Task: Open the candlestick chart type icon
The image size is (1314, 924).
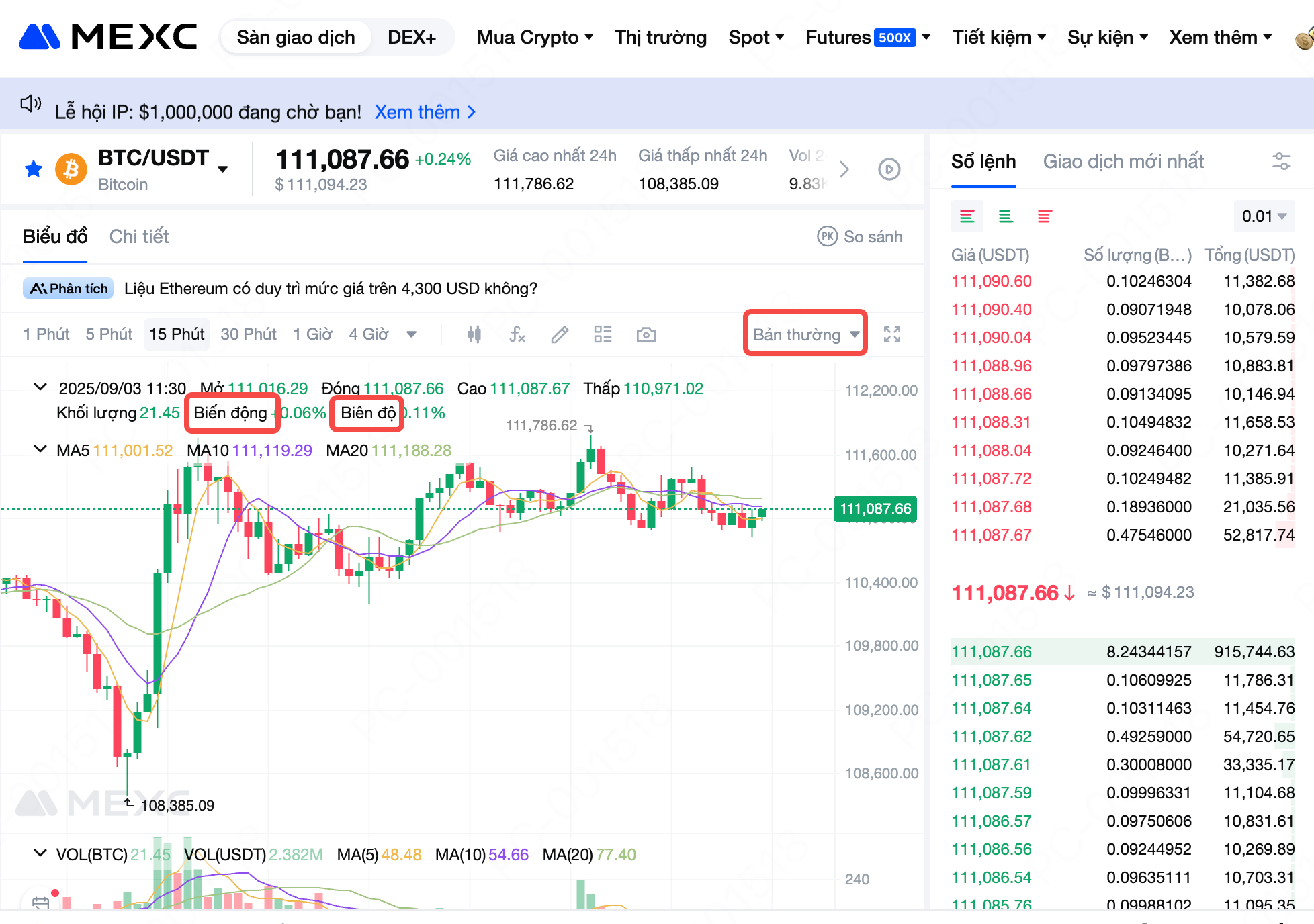Action: (x=474, y=334)
